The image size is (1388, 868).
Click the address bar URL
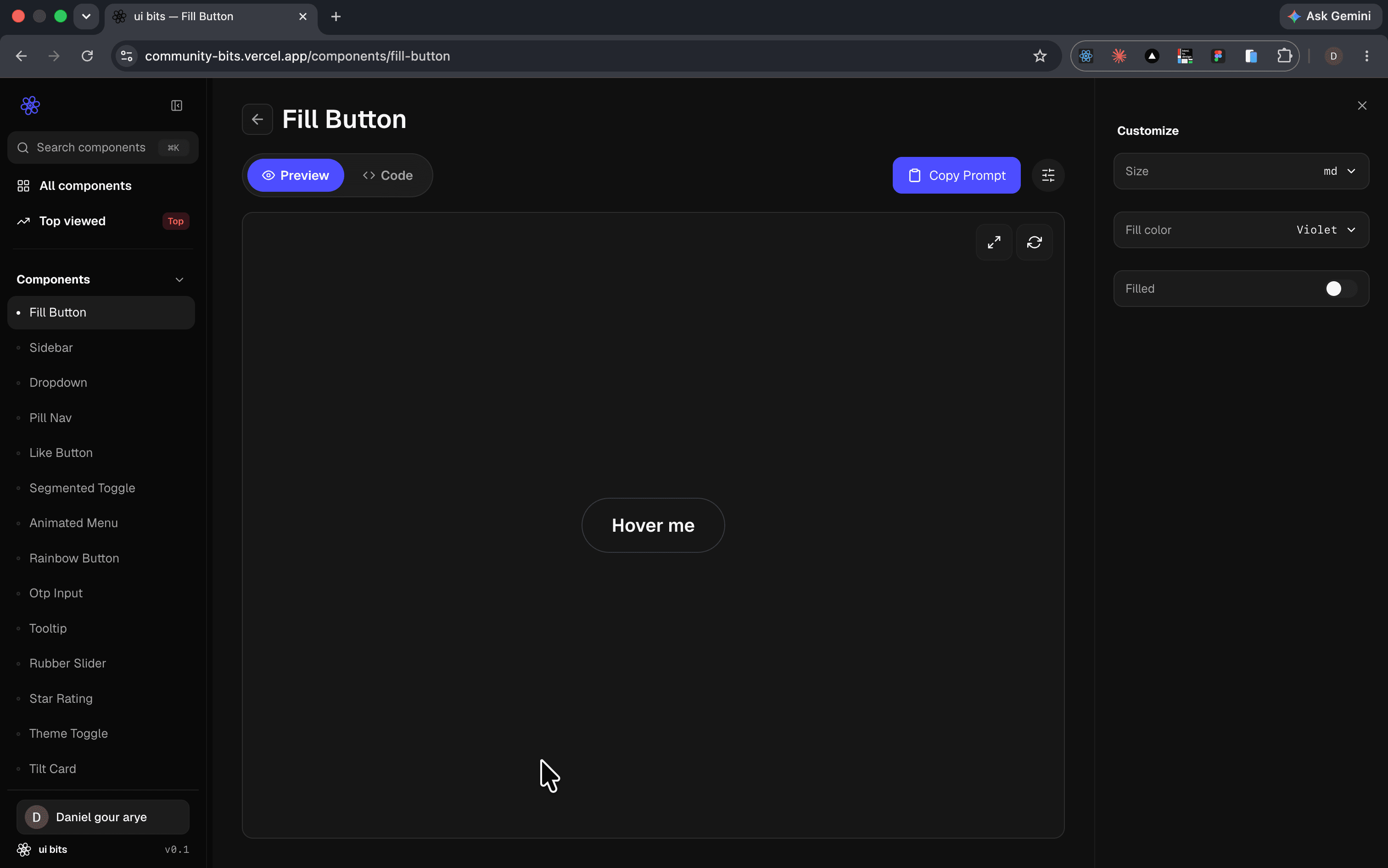tap(297, 56)
